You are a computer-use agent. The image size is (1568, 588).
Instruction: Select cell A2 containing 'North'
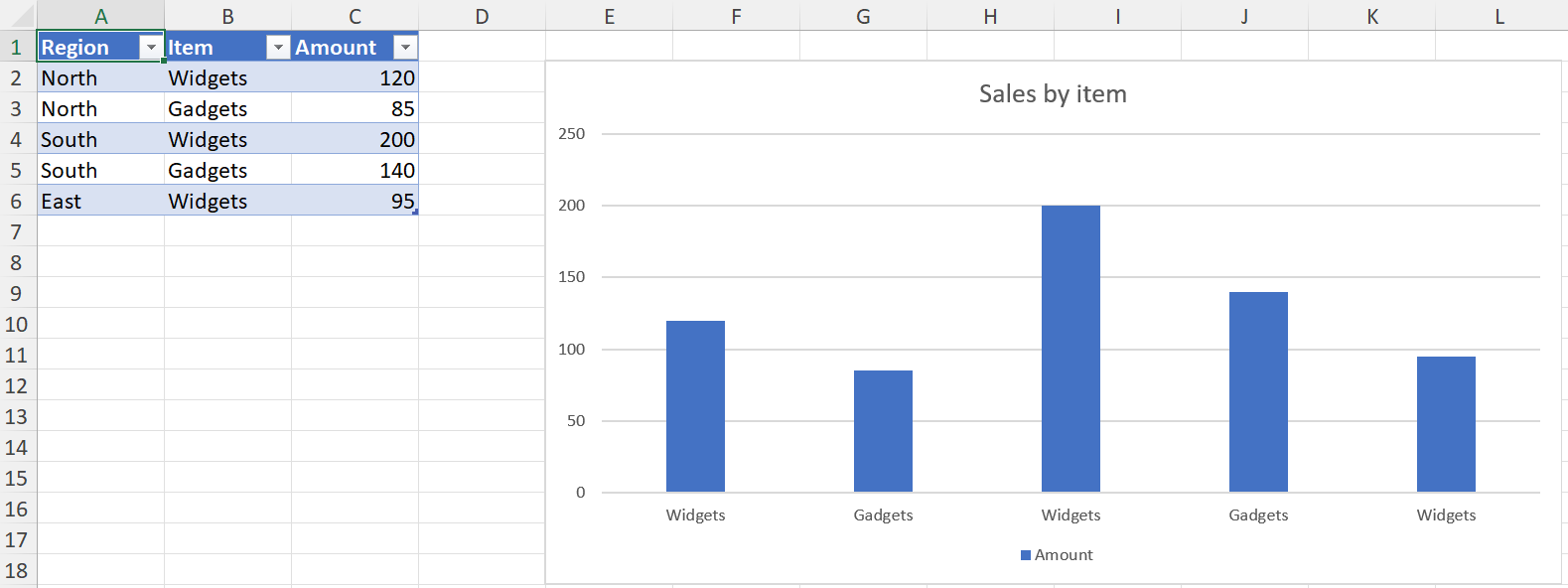pyautogui.click(x=100, y=77)
